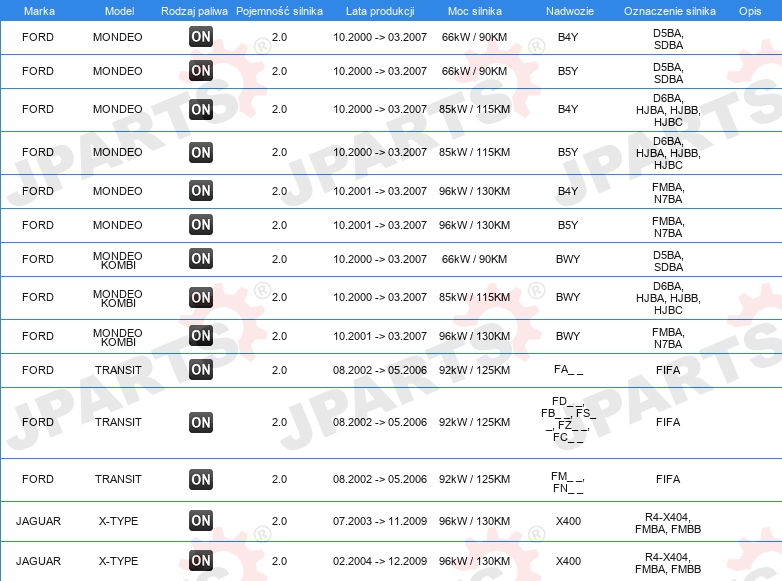Select ON icon in Transit FA__ row

(x=201, y=370)
